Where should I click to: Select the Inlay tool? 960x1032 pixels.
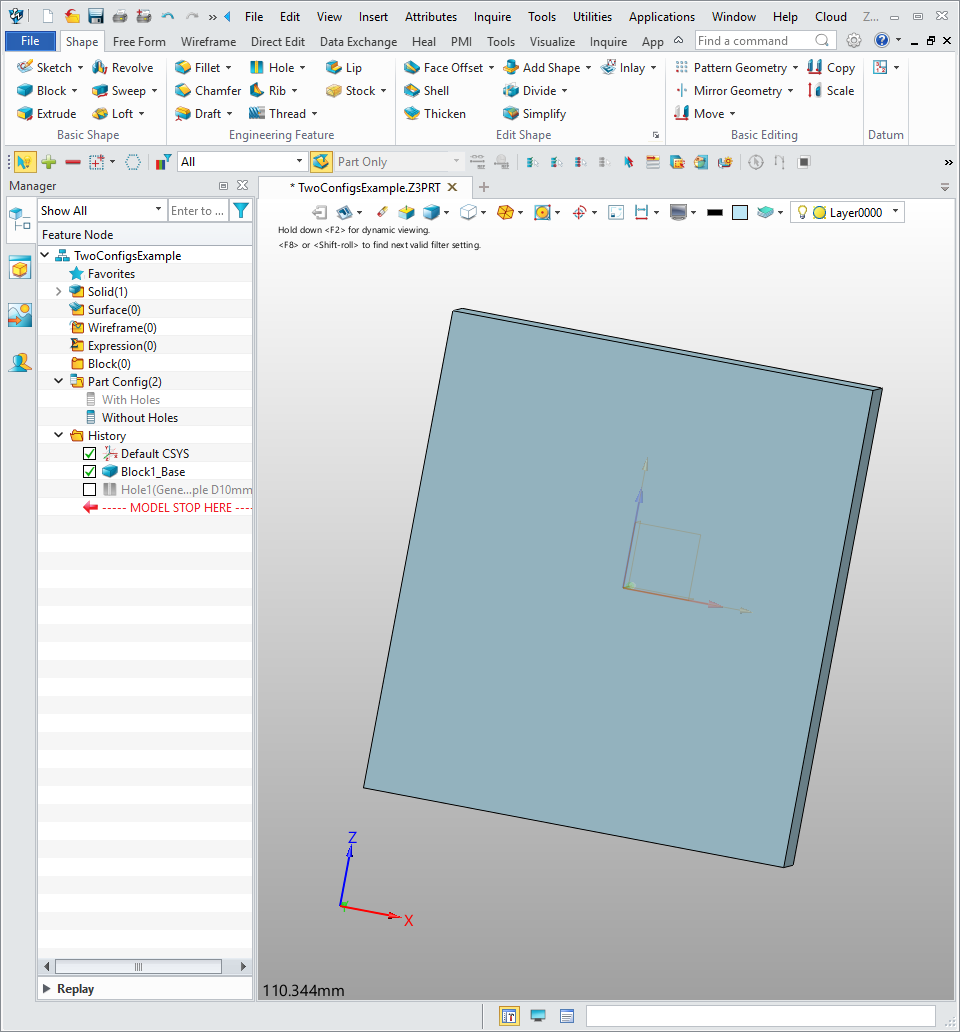click(622, 68)
